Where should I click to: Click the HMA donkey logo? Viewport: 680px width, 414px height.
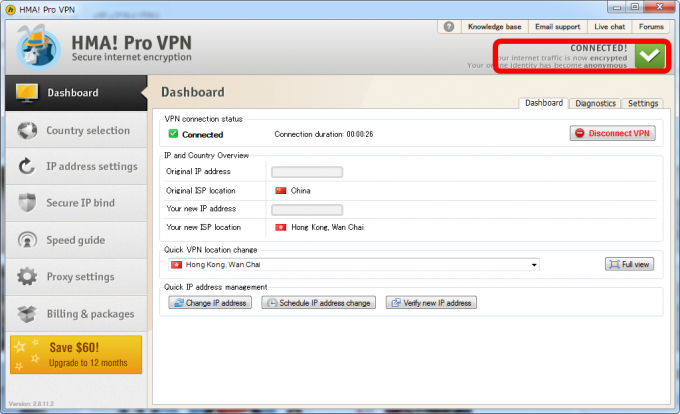[38, 48]
